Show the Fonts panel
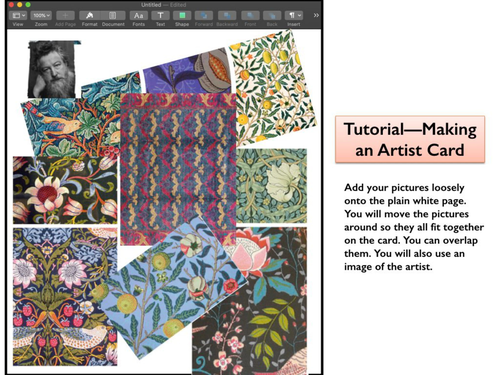Viewport: 500px width, 375px height. (138, 16)
